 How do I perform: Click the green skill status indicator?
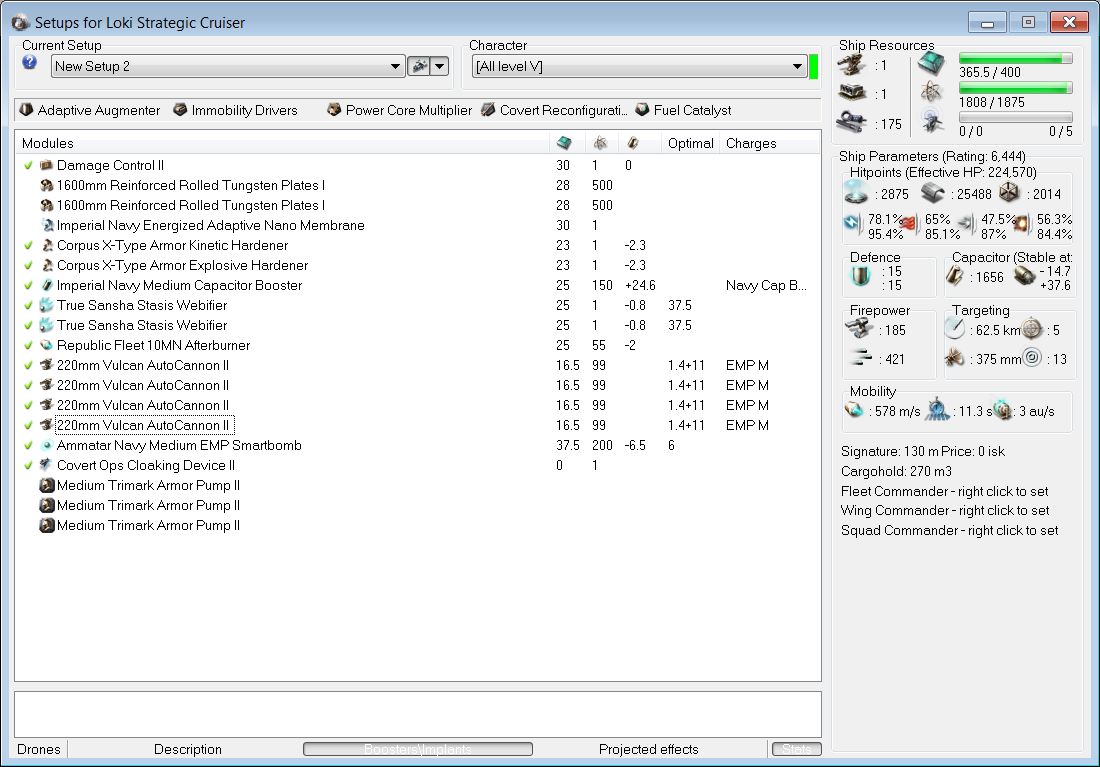[x=814, y=67]
